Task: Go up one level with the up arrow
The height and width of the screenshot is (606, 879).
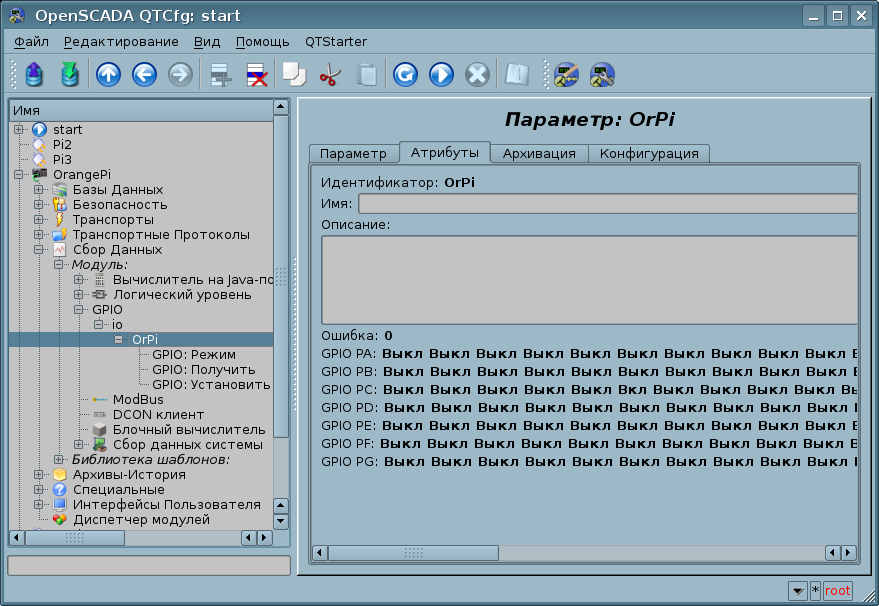Action: click(108, 74)
